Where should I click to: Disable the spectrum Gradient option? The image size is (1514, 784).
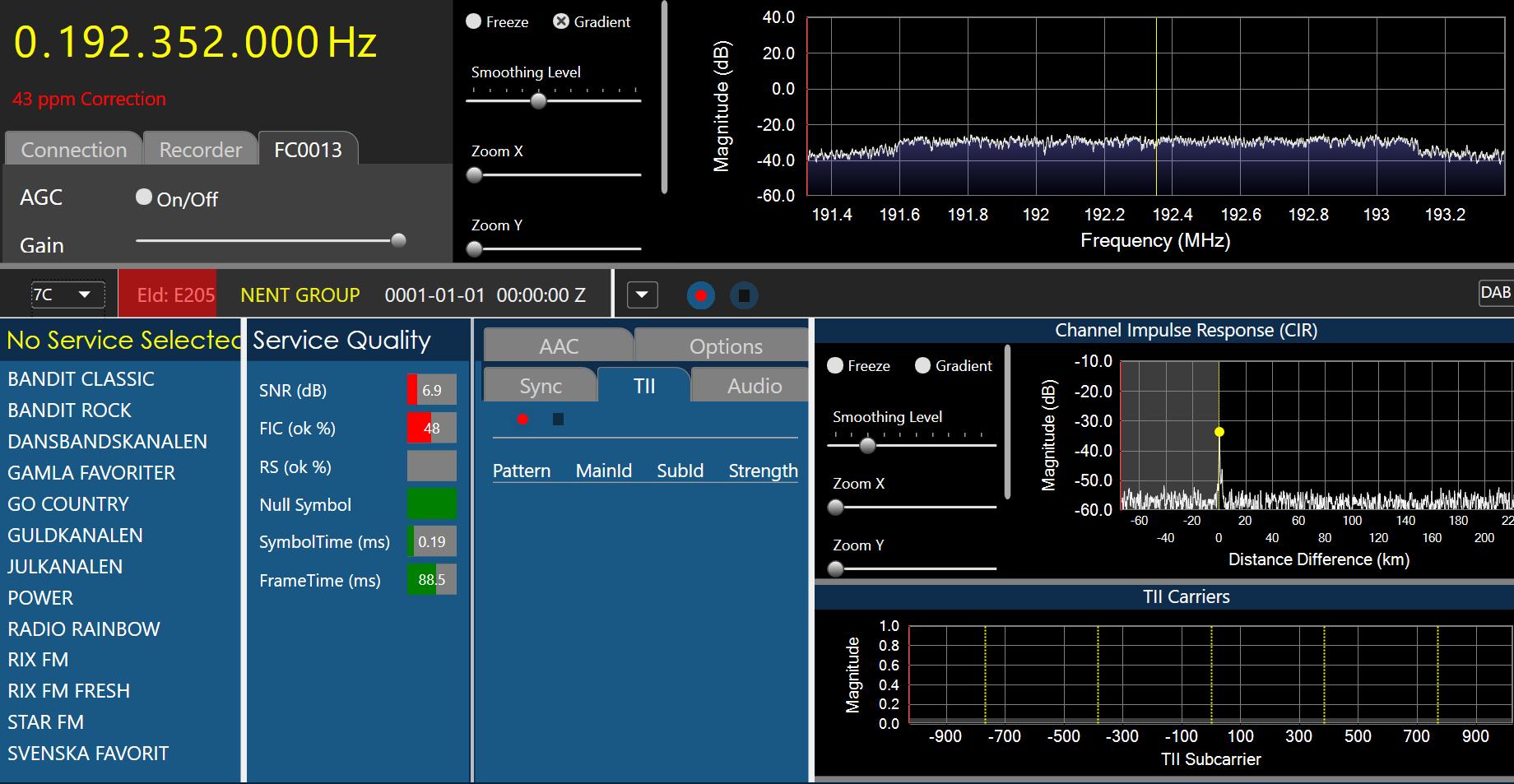pyautogui.click(x=561, y=22)
